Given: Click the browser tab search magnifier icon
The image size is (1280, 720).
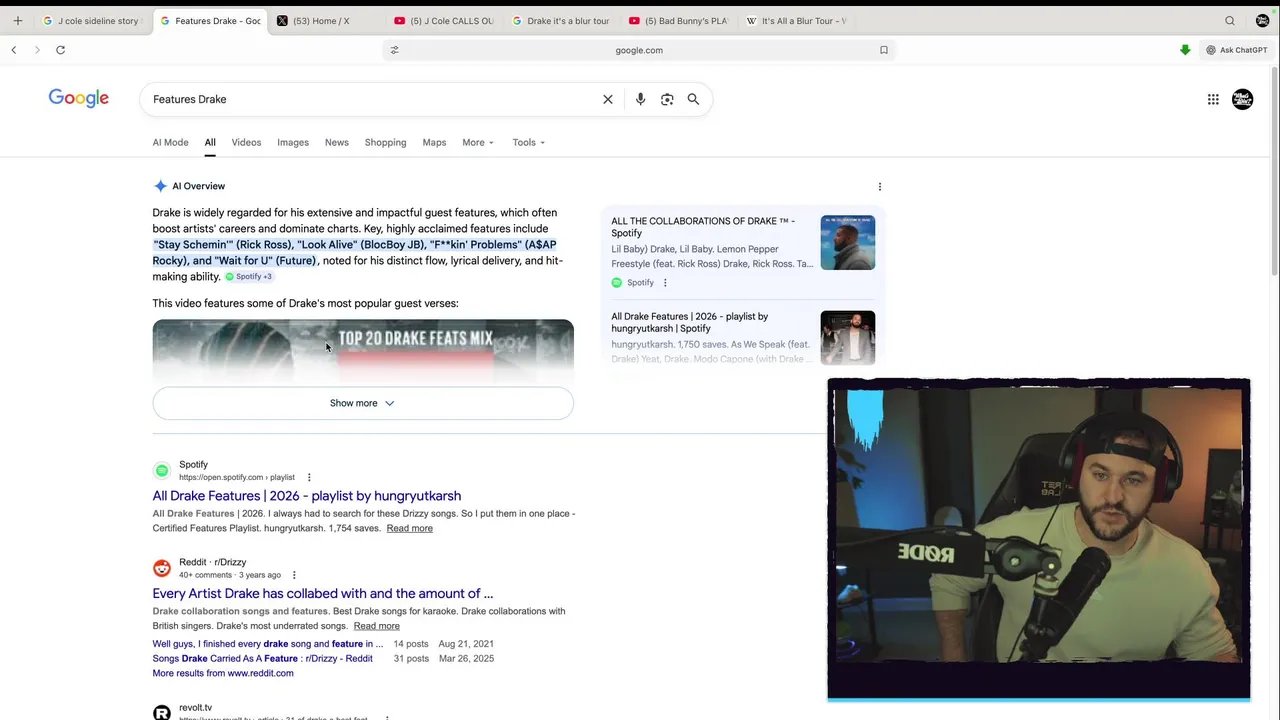Looking at the screenshot, I should 1230,20.
